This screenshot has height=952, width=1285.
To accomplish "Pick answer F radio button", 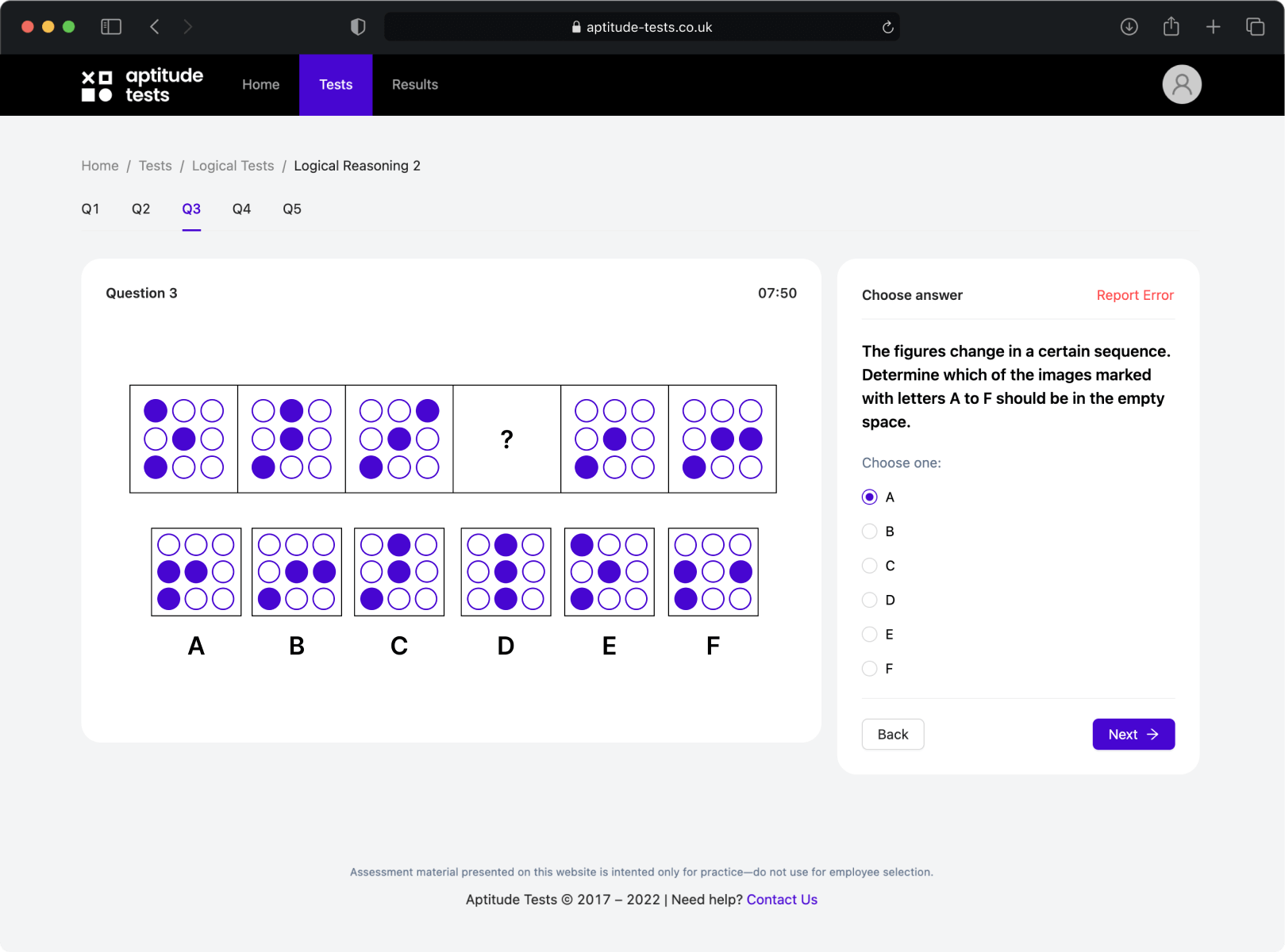I will (x=870, y=669).
